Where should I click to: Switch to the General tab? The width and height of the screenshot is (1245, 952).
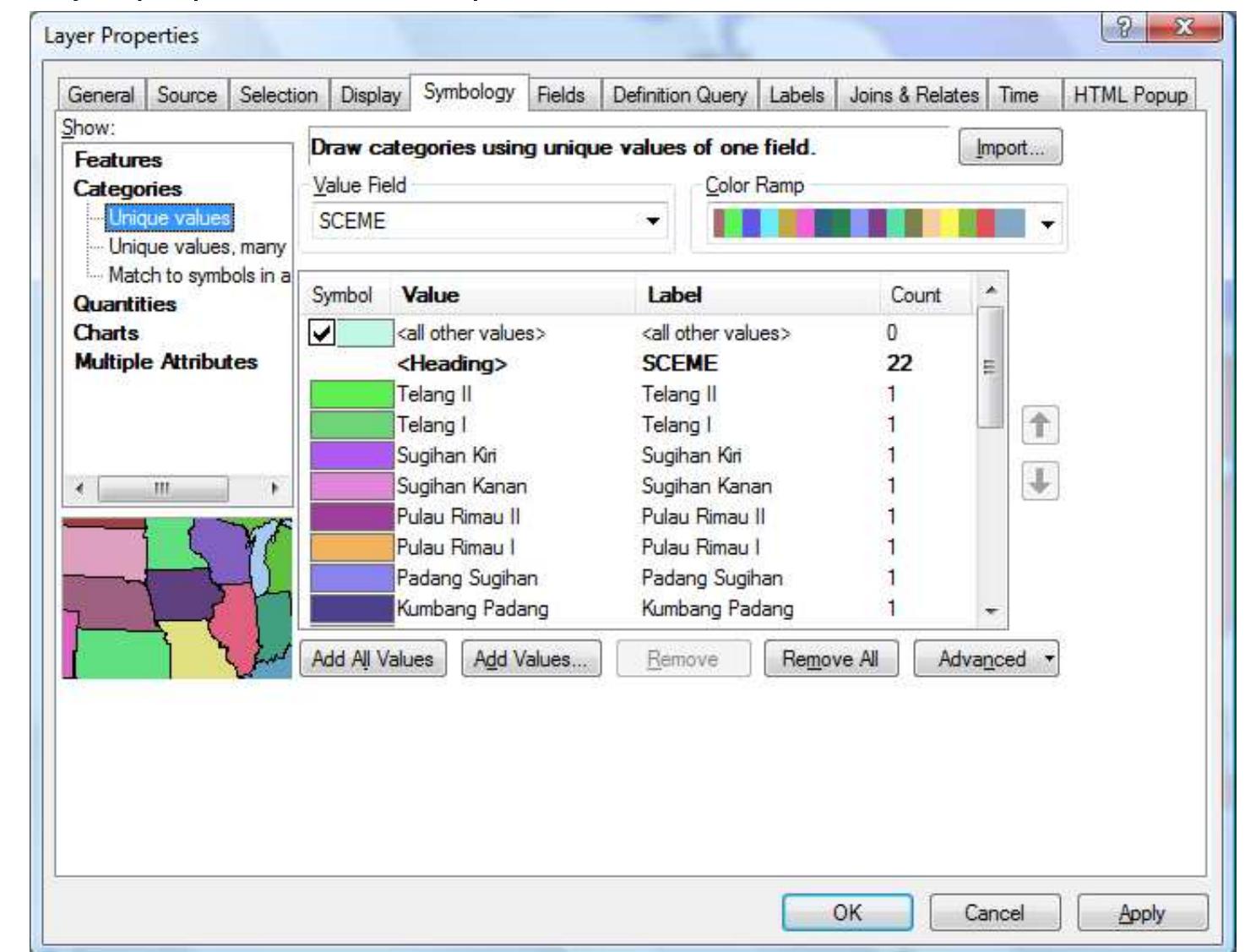[101, 95]
